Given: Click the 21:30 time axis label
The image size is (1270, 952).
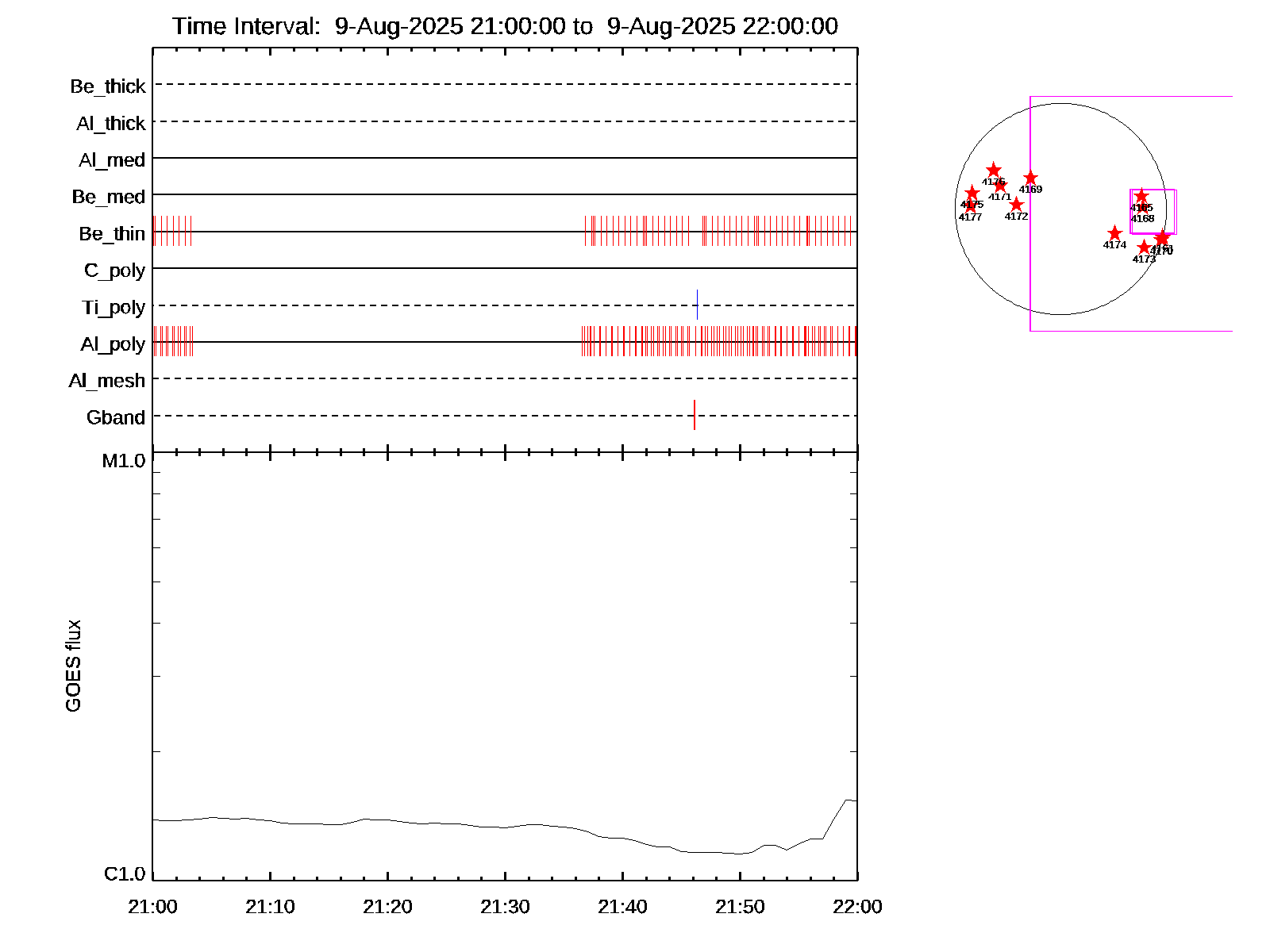Looking at the screenshot, I should [x=505, y=907].
